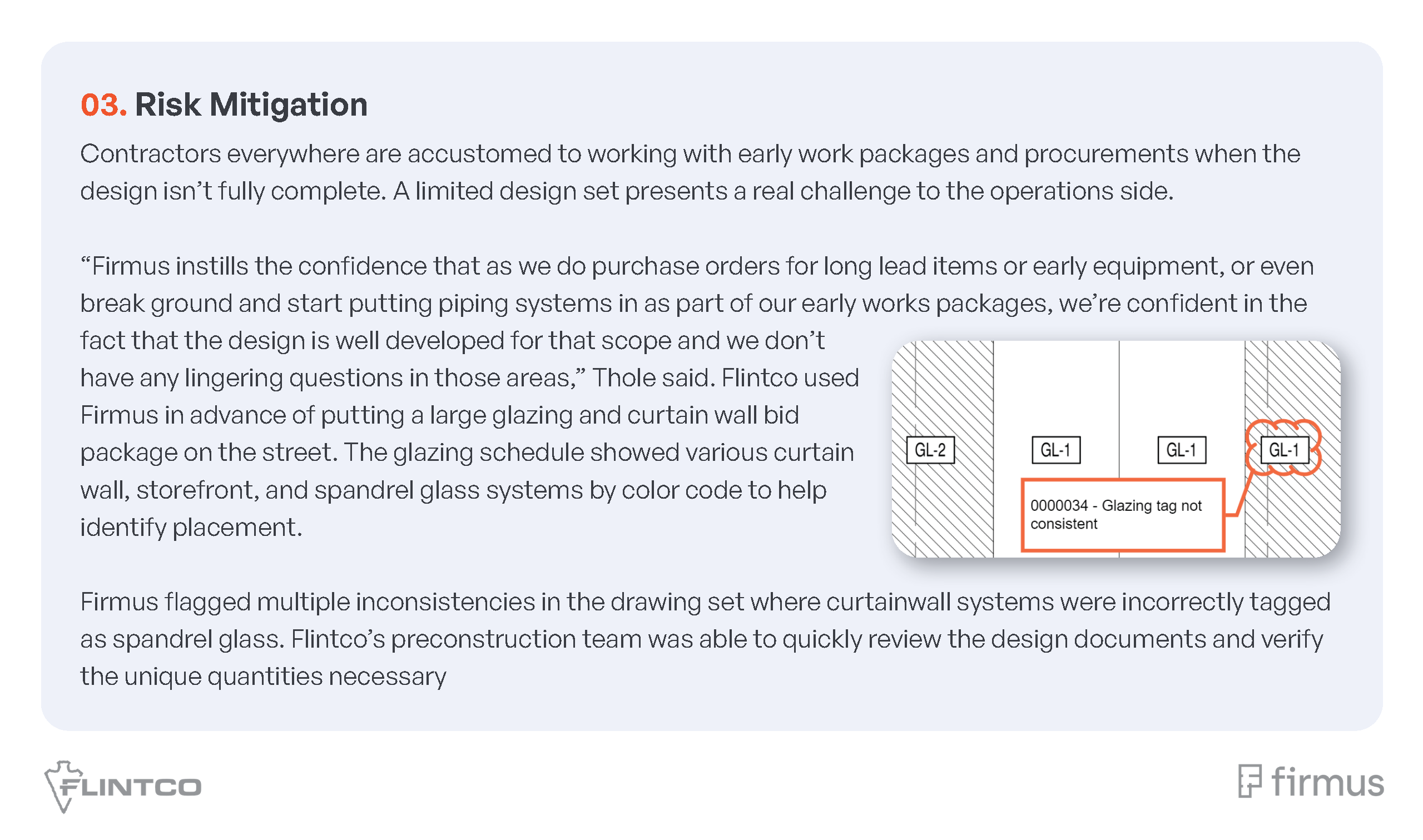
Task: Click the orange '03.' section number
Action: tap(103, 105)
